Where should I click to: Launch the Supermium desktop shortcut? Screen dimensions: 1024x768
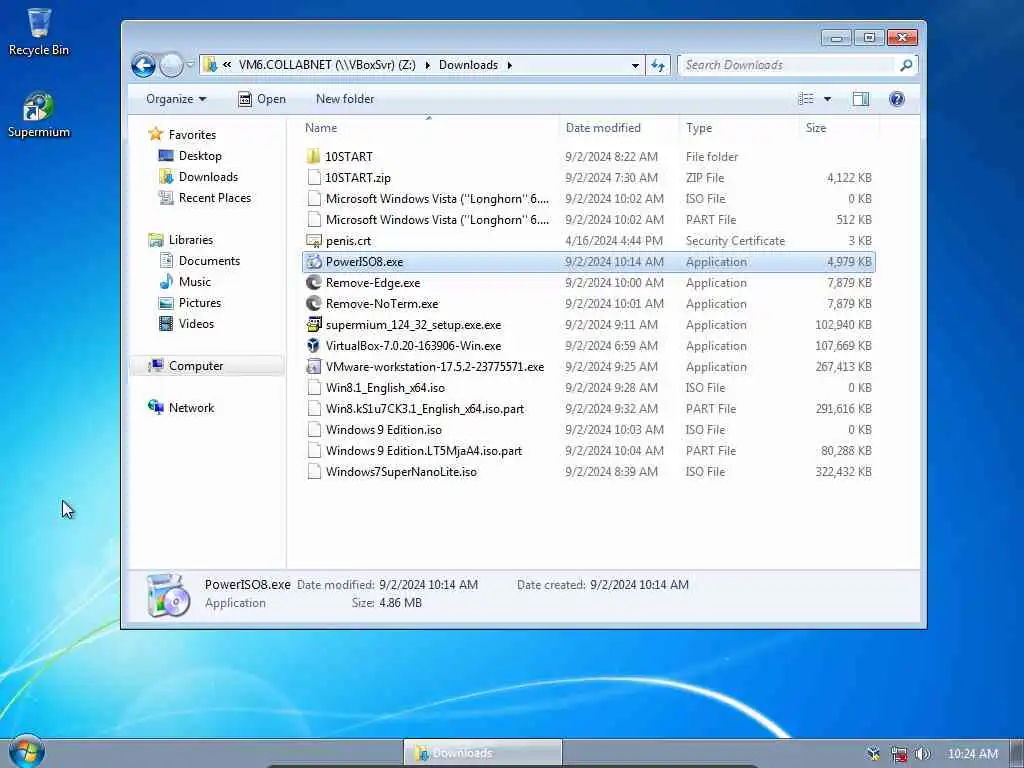(x=39, y=114)
